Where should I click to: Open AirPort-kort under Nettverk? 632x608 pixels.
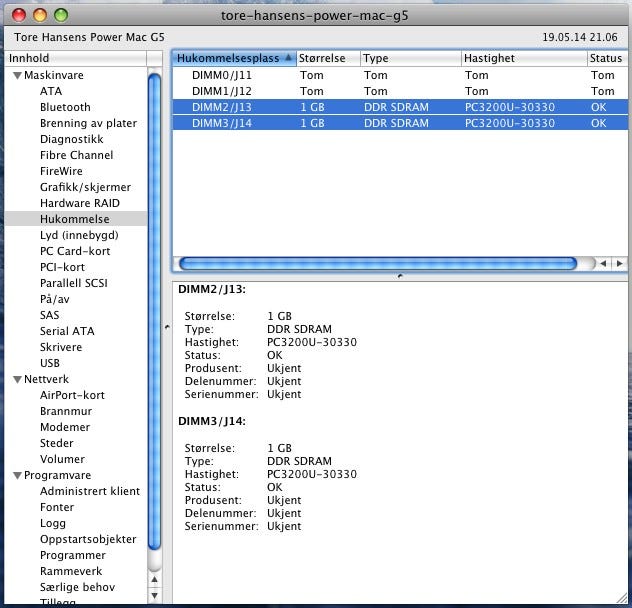[x=72, y=395]
